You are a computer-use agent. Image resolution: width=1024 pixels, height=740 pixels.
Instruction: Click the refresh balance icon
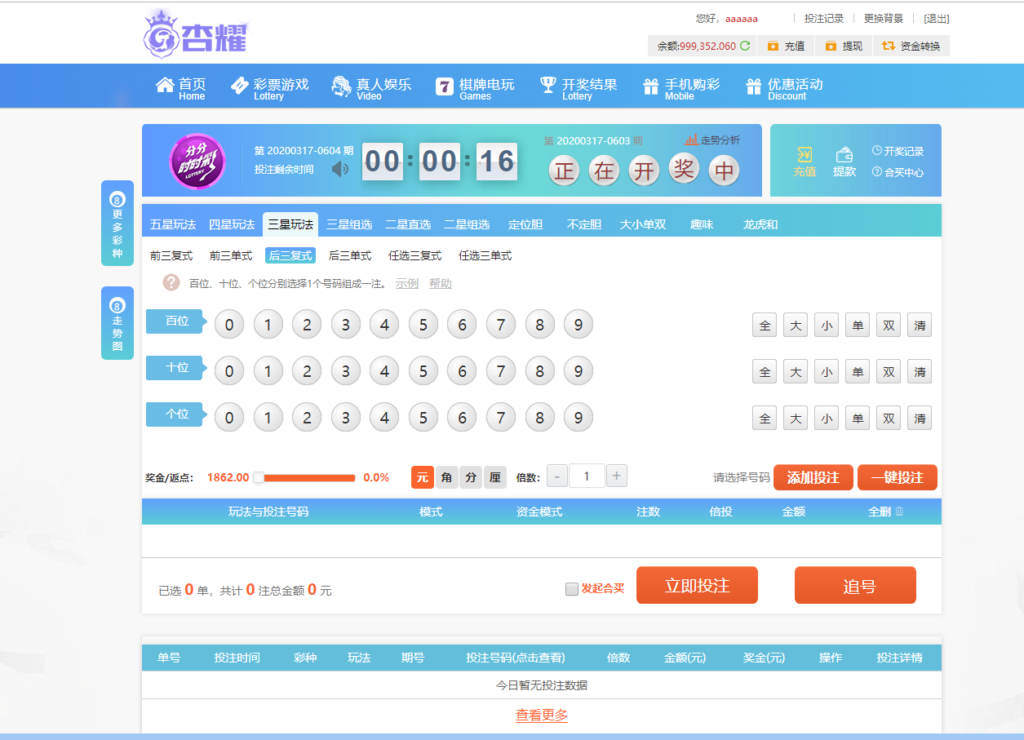pos(745,46)
